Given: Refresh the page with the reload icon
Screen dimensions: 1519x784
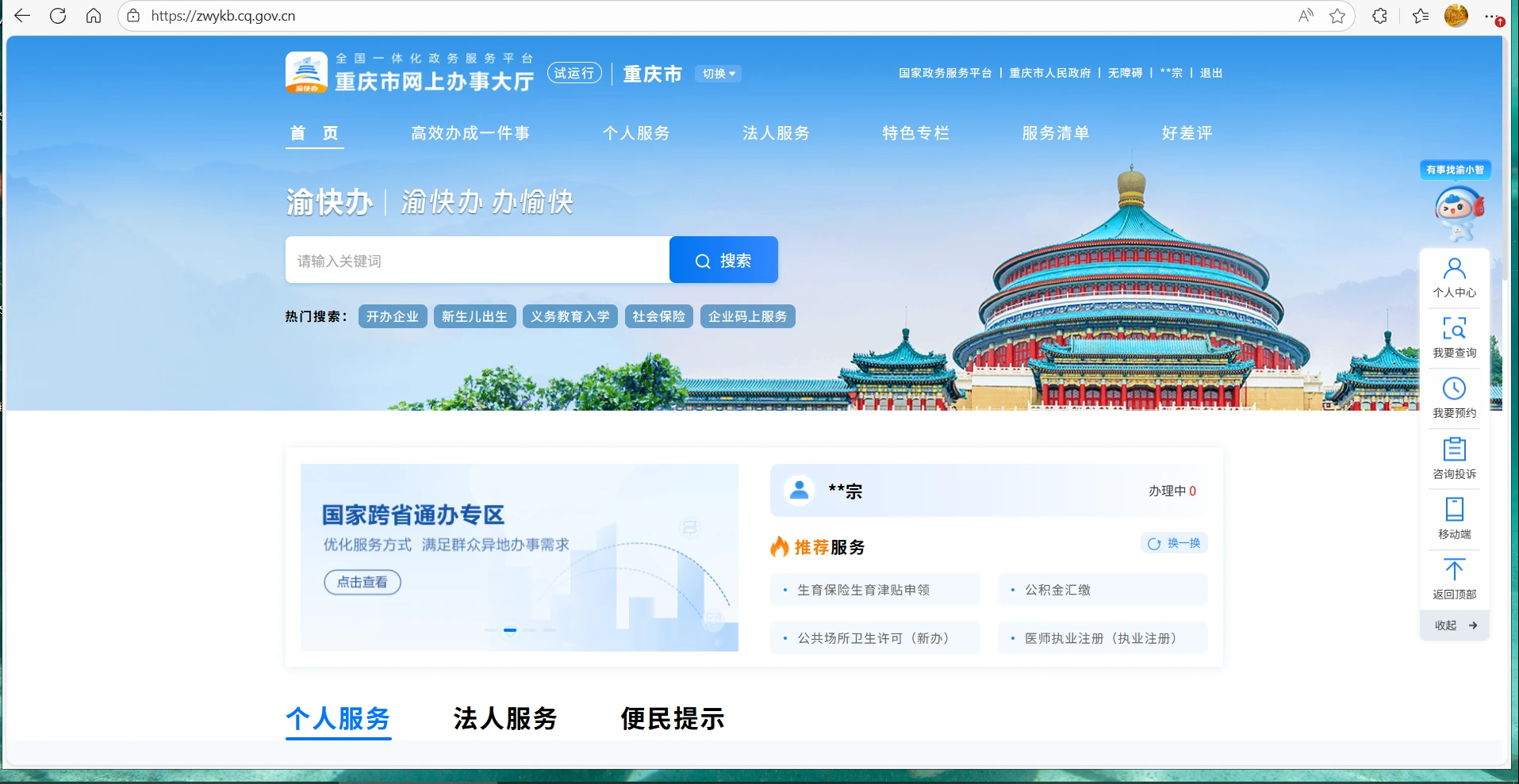Looking at the screenshot, I should click(x=58, y=16).
